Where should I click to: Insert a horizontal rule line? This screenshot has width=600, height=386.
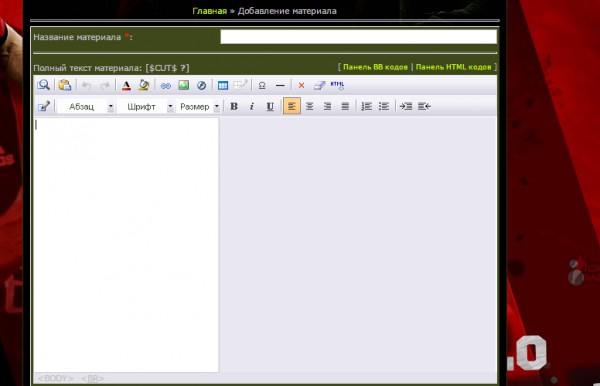coord(280,86)
